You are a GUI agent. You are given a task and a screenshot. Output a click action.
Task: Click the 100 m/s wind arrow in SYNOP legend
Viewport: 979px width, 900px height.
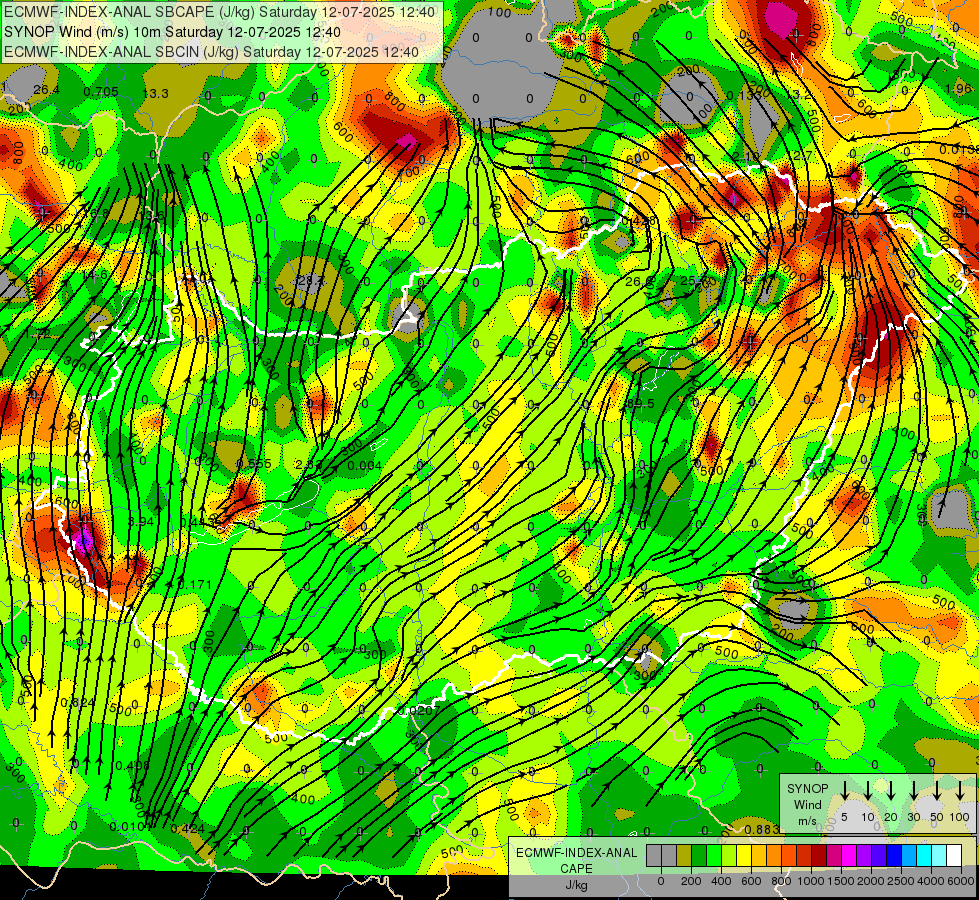[960, 791]
